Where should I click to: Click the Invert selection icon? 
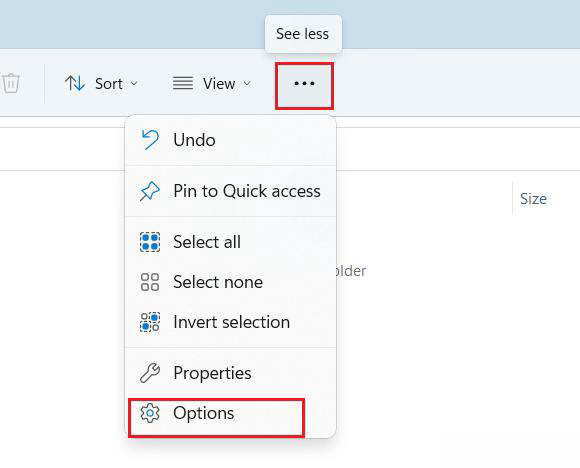click(150, 322)
